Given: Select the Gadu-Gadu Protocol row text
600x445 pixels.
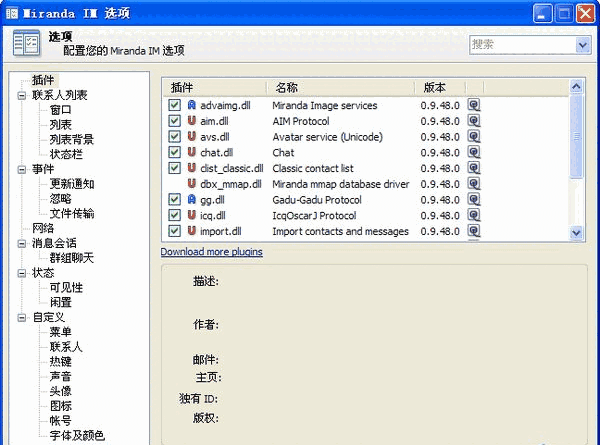Looking at the screenshot, I should (317, 200).
